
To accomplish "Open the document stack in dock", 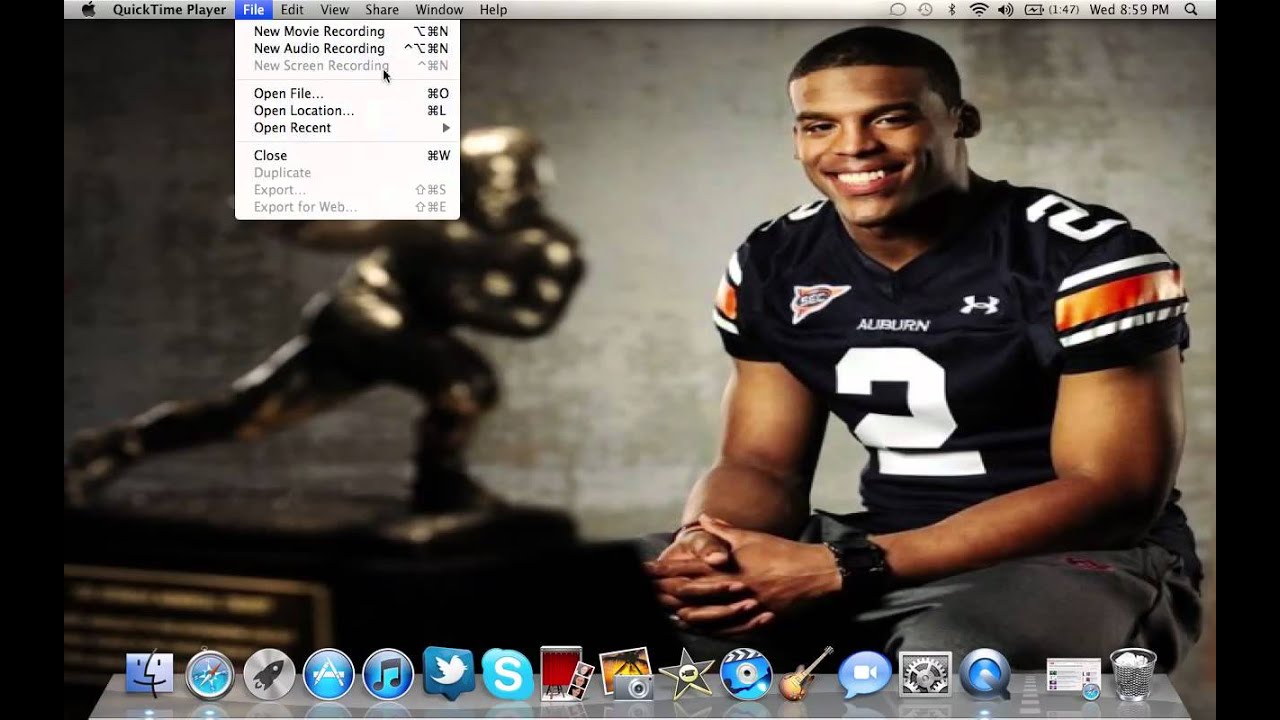I will click(x=1073, y=678).
